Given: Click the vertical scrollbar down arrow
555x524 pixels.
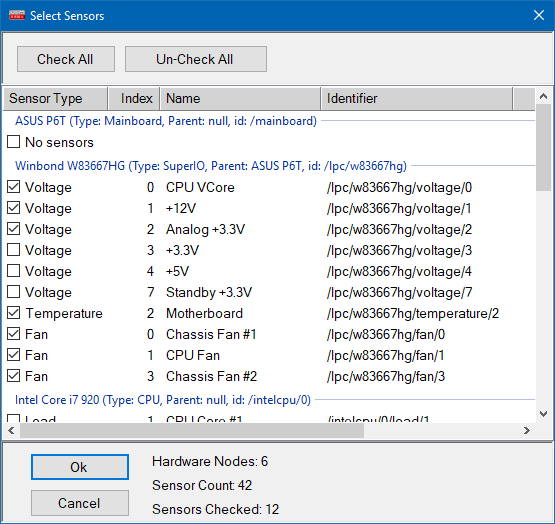Looking at the screenshot, I should tap(544, 414).
